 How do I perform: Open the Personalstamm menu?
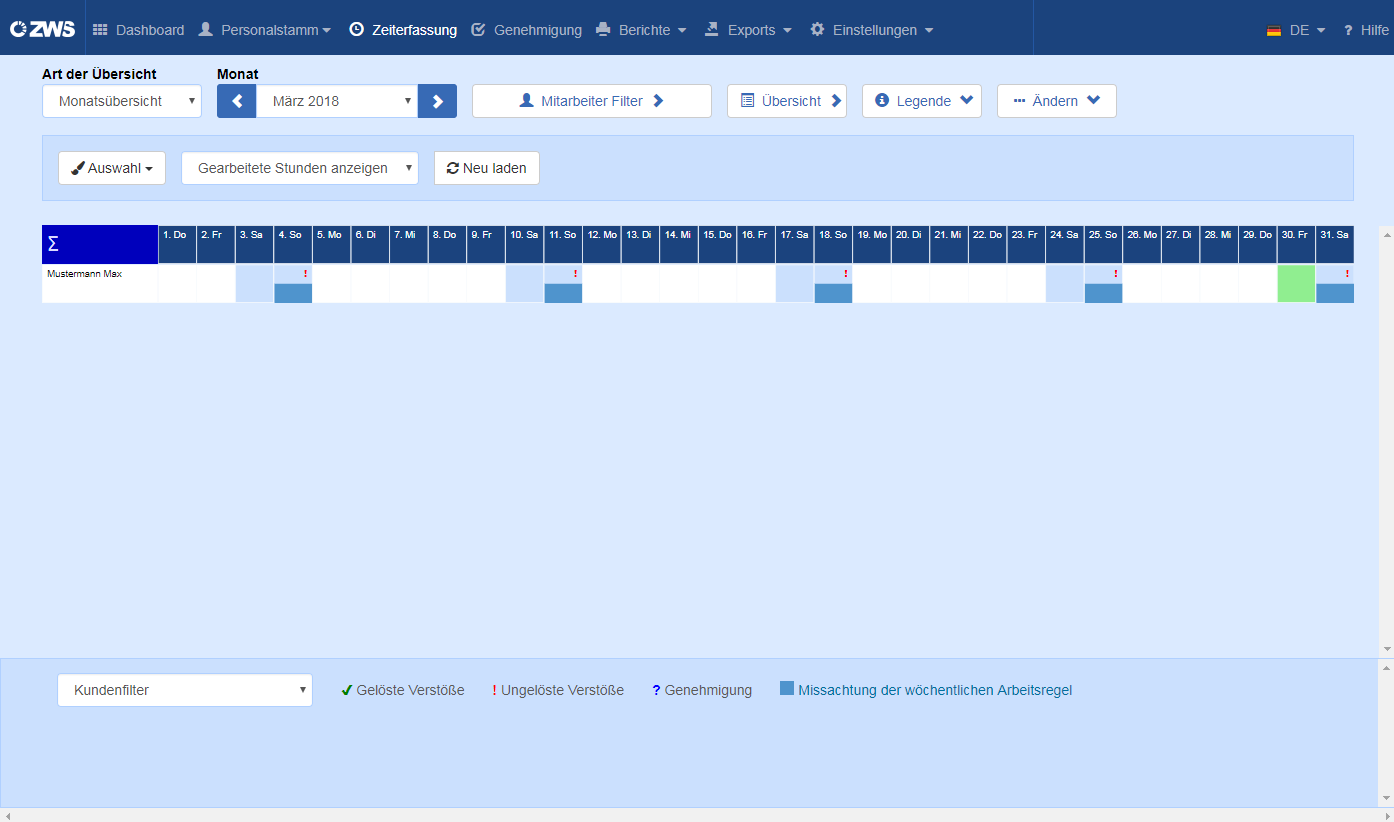pyautogui.click(x=264, y=30)
